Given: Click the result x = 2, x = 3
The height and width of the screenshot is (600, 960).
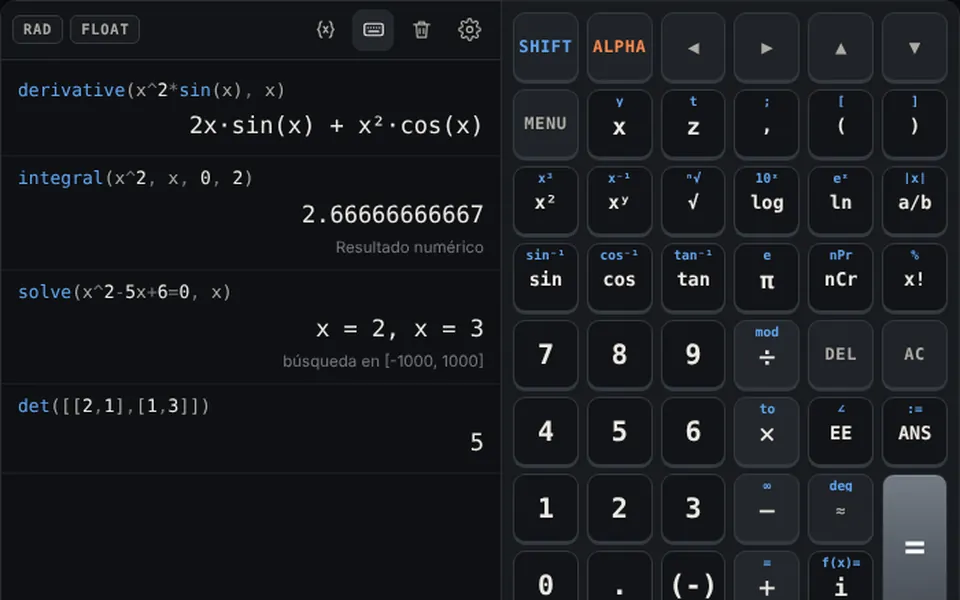Looking at the screenshot, I should pyautogui.click(x=400, y=329).
